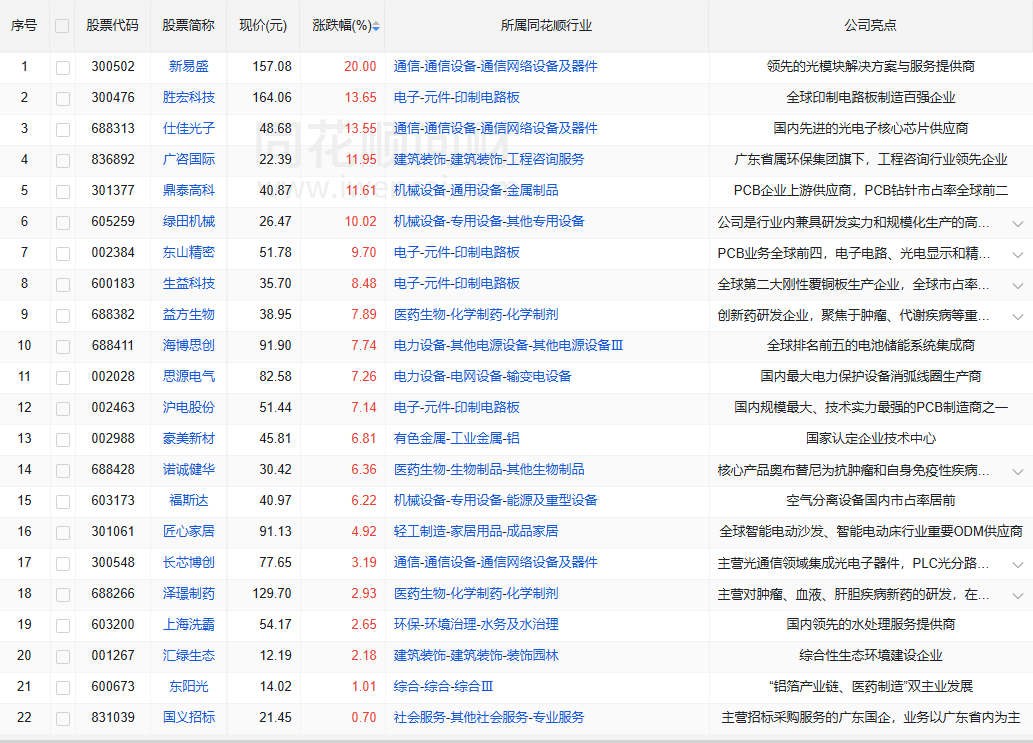The width and height of the screenshot is (1033, 743).
Task: Open the 绿田机械 stock name link
Action: pyautogui.click(x=188, y=221)
